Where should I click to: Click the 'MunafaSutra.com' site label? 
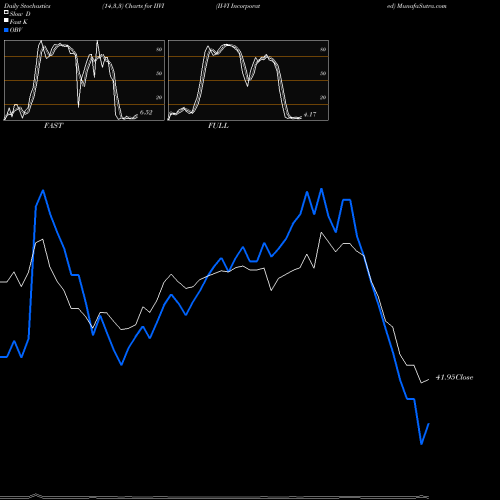[x=422, y=6]
